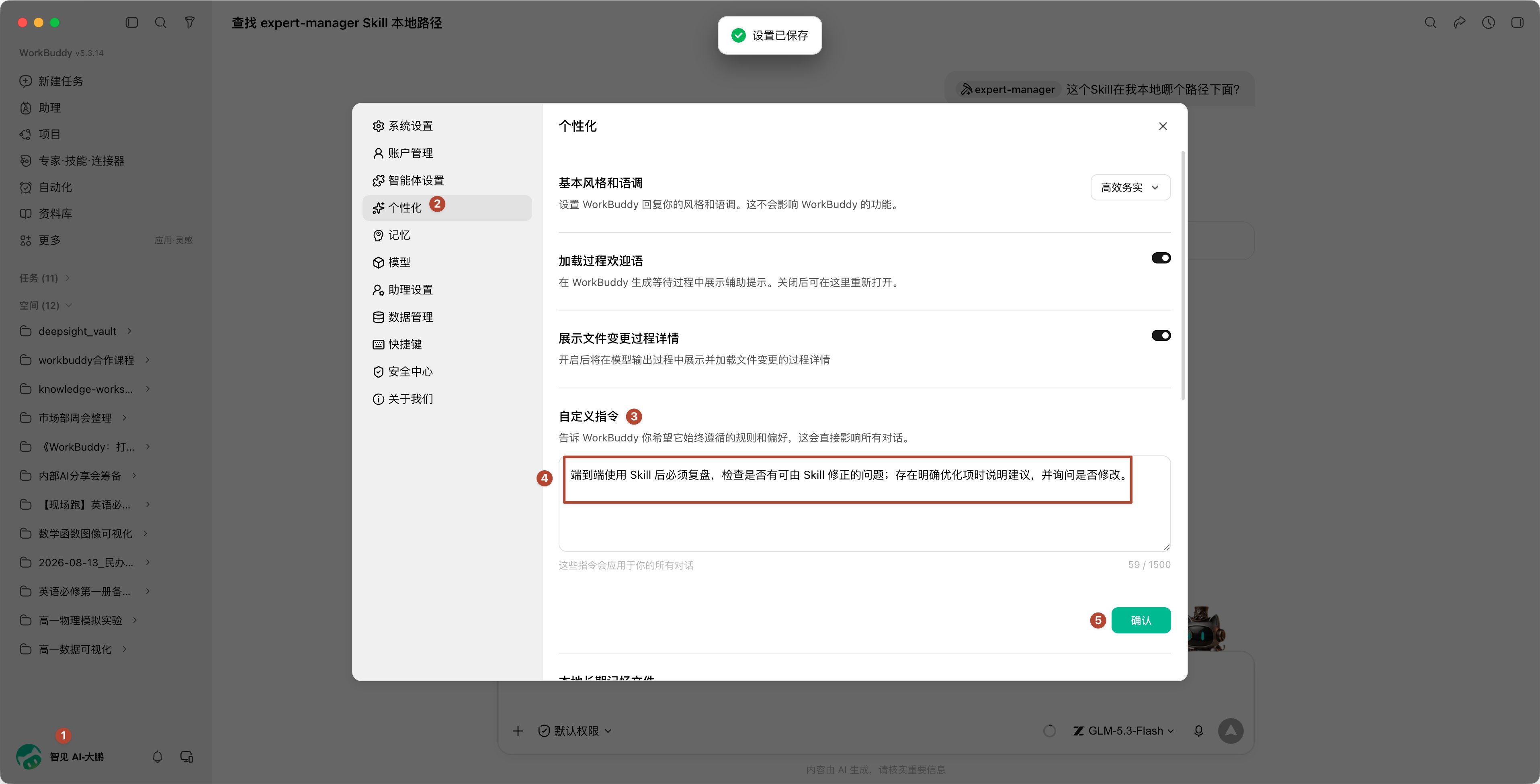This screenshot has height=784, width=1540.
Task: Toggle 加载过程欢迎语 switch
Action: (1161, 258)
